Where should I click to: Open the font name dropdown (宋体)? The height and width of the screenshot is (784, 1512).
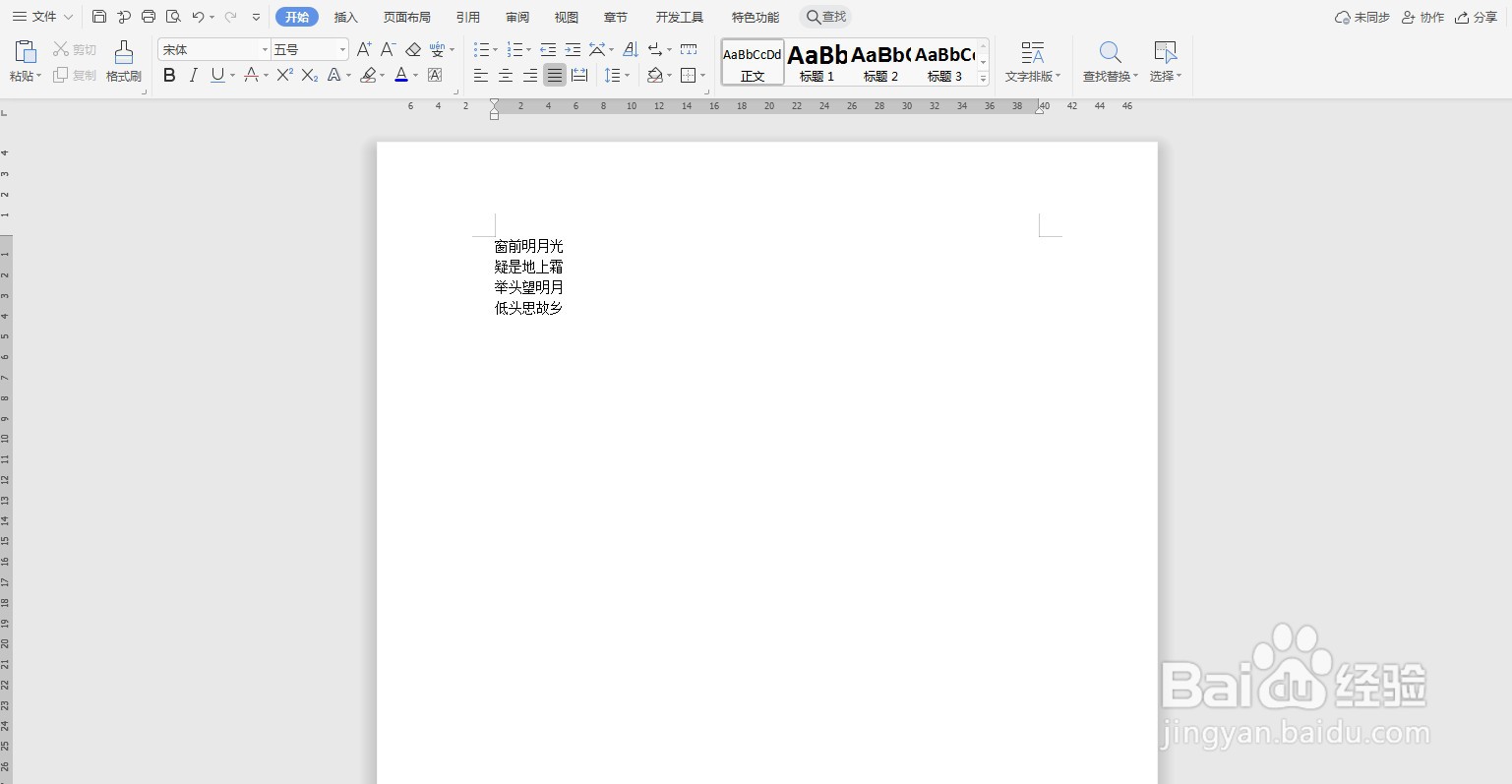tap(265, 49)
